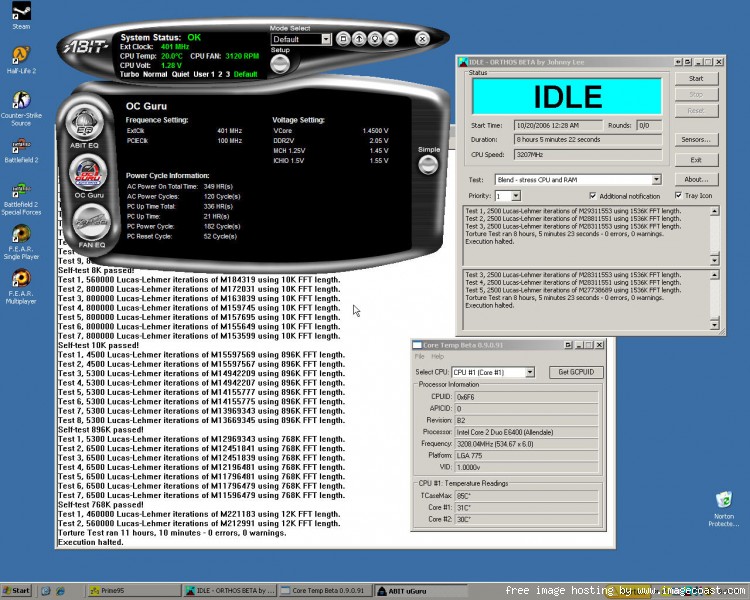750x600 pixels.
Task: Click the ORTHOS Start button
Action: tap(696, 78)
